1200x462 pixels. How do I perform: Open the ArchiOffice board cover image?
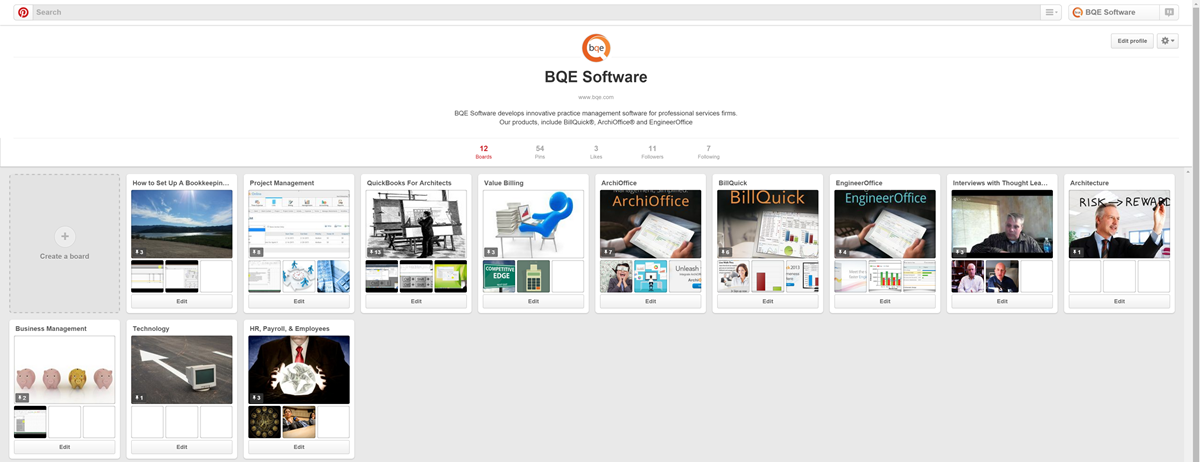coord(650,224)
